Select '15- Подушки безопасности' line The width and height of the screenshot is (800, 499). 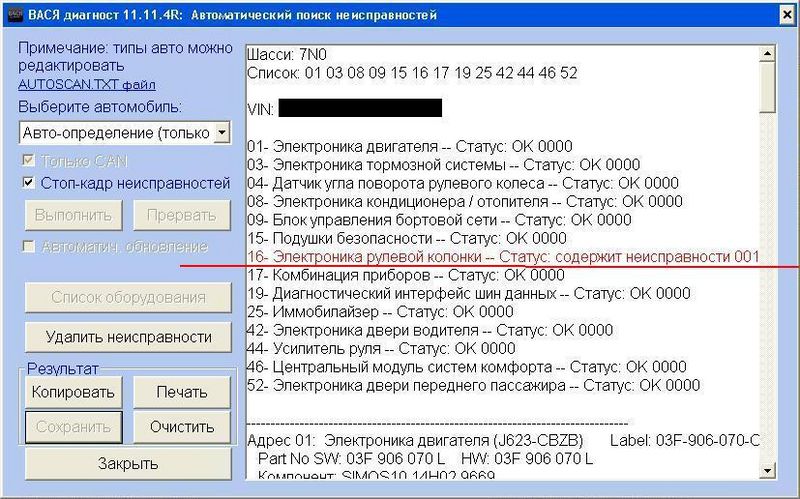click(x=407, y=238)
